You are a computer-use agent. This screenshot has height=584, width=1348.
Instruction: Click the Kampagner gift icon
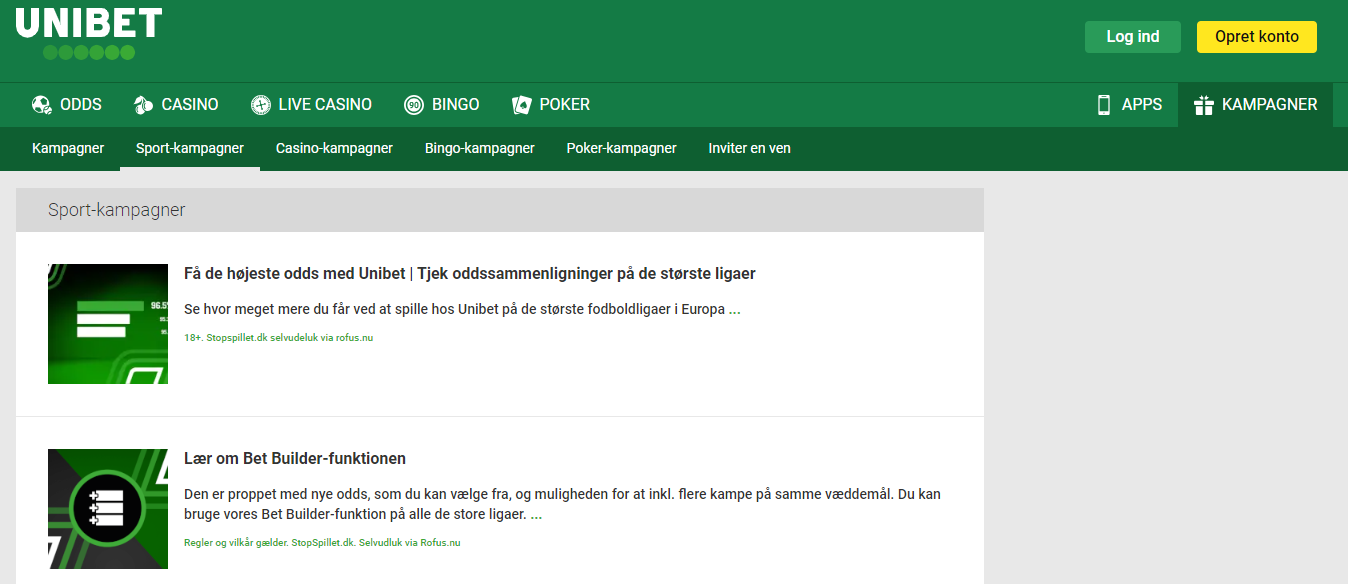tap(1204, 105)
